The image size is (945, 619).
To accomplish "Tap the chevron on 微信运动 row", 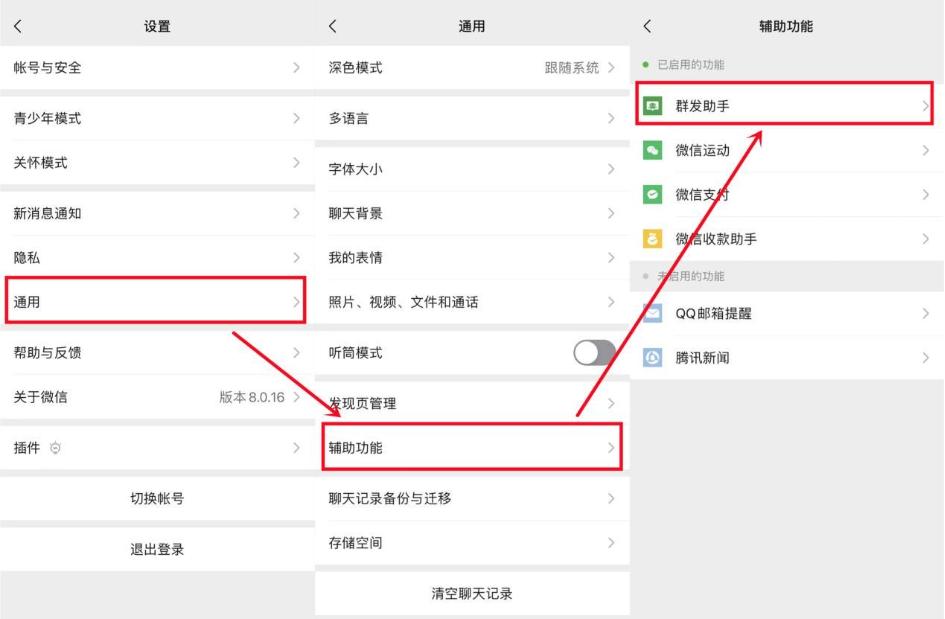I will tap(926, 150).
